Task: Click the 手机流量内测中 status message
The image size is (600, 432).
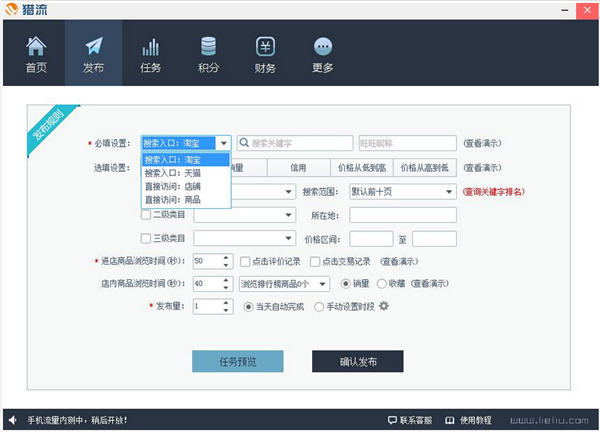Action: point(77,420)
